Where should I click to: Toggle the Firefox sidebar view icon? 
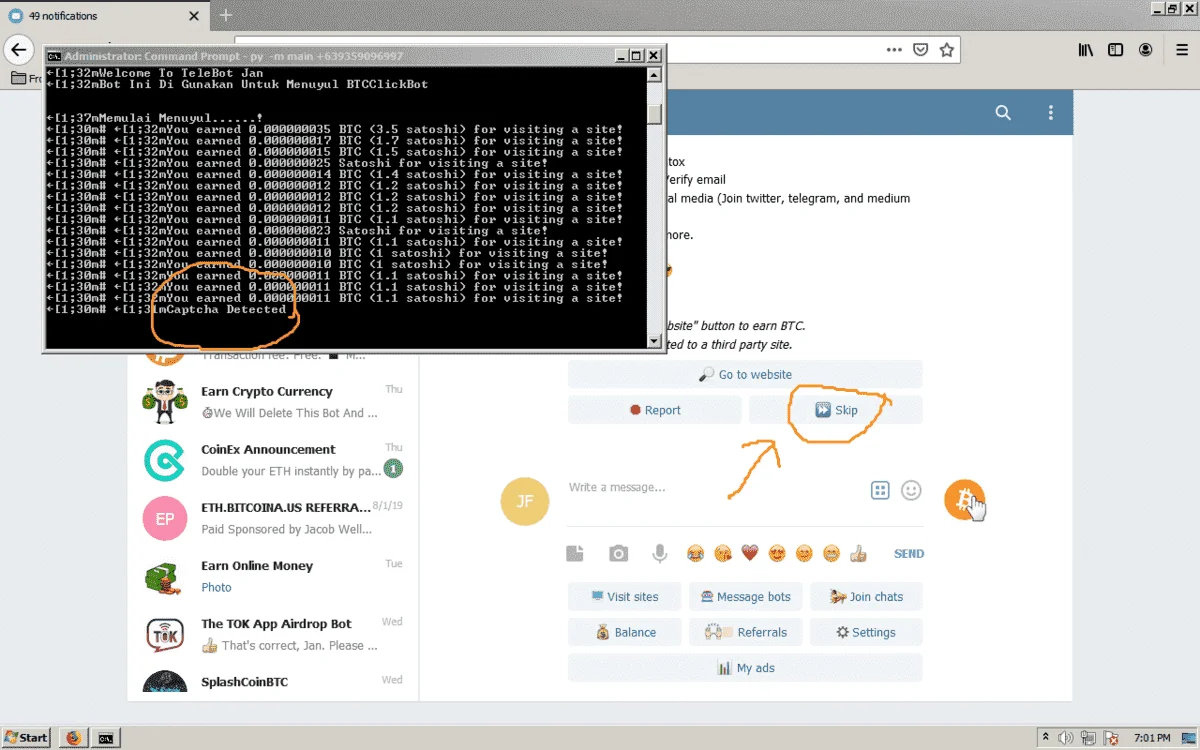pos(1116,50)
